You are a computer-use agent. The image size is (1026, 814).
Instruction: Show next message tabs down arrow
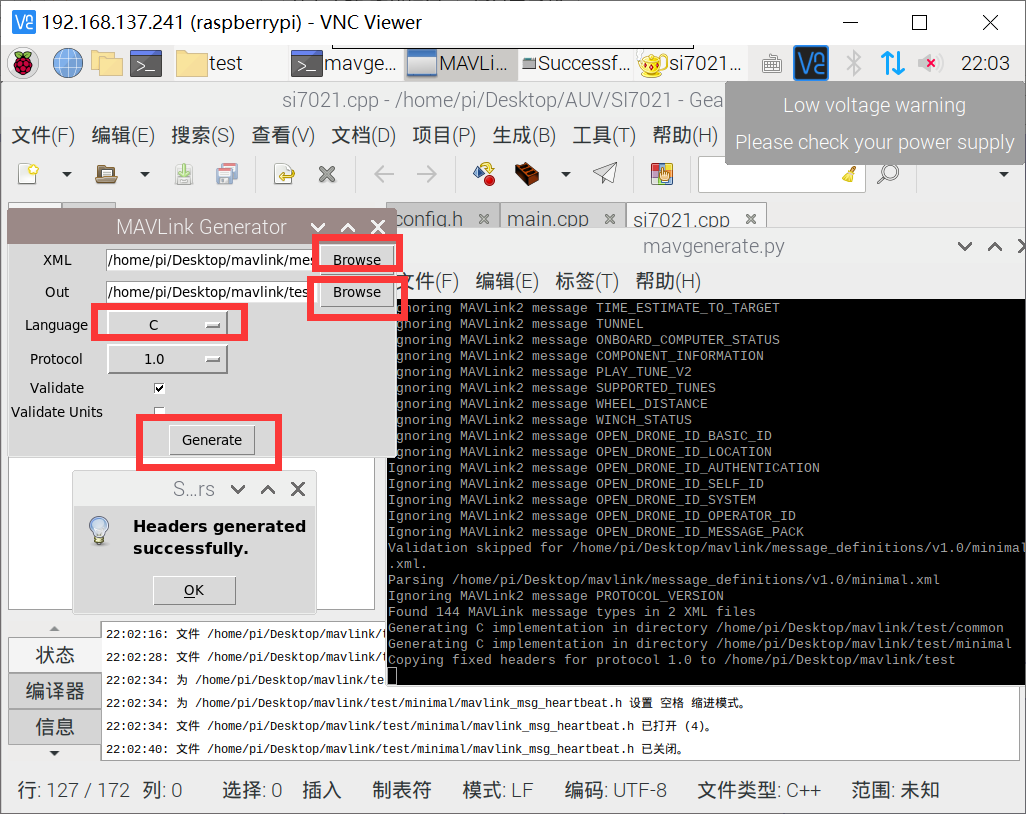(54, 753)
